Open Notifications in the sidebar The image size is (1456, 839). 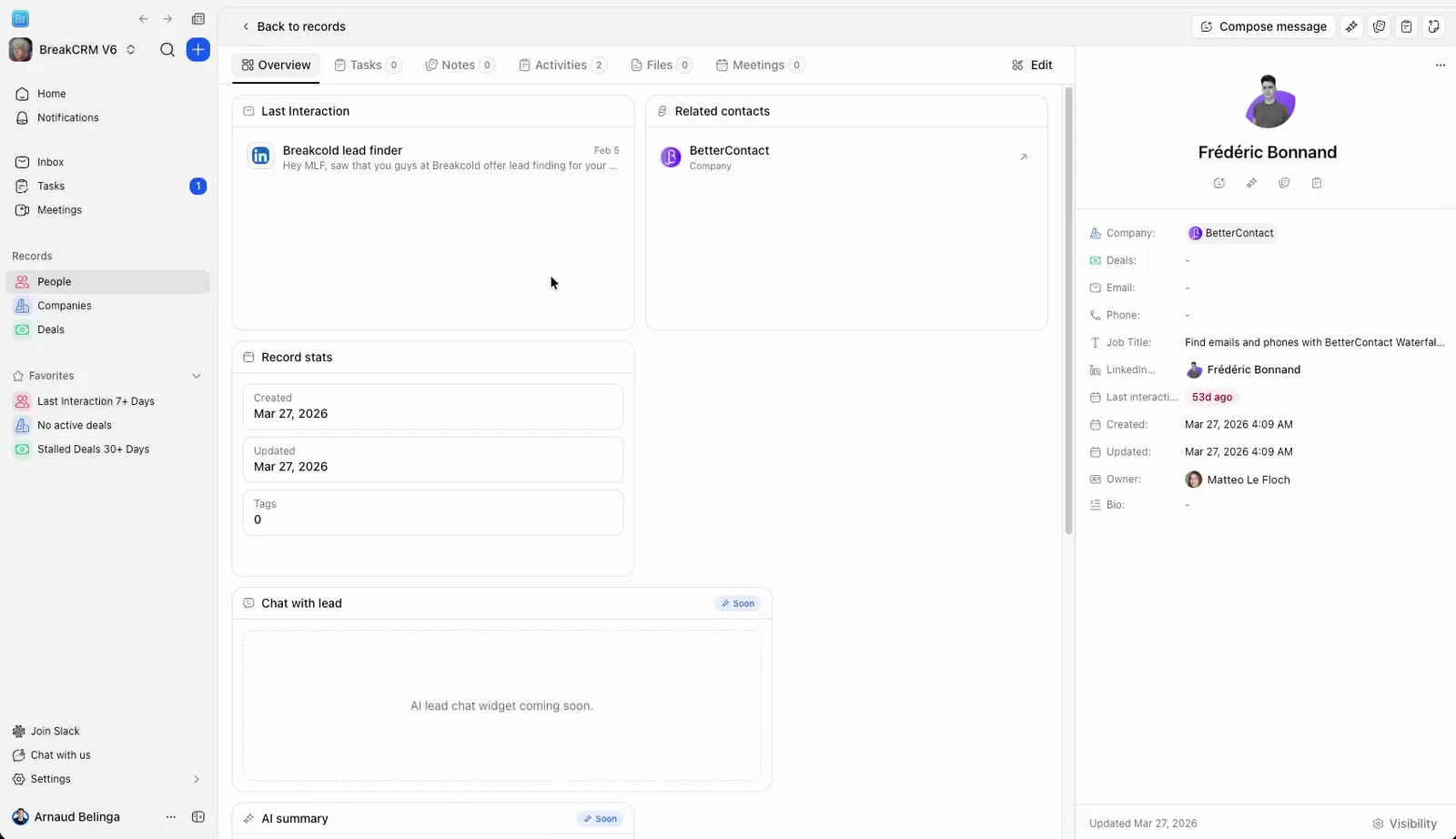click(x=107, y=117)
